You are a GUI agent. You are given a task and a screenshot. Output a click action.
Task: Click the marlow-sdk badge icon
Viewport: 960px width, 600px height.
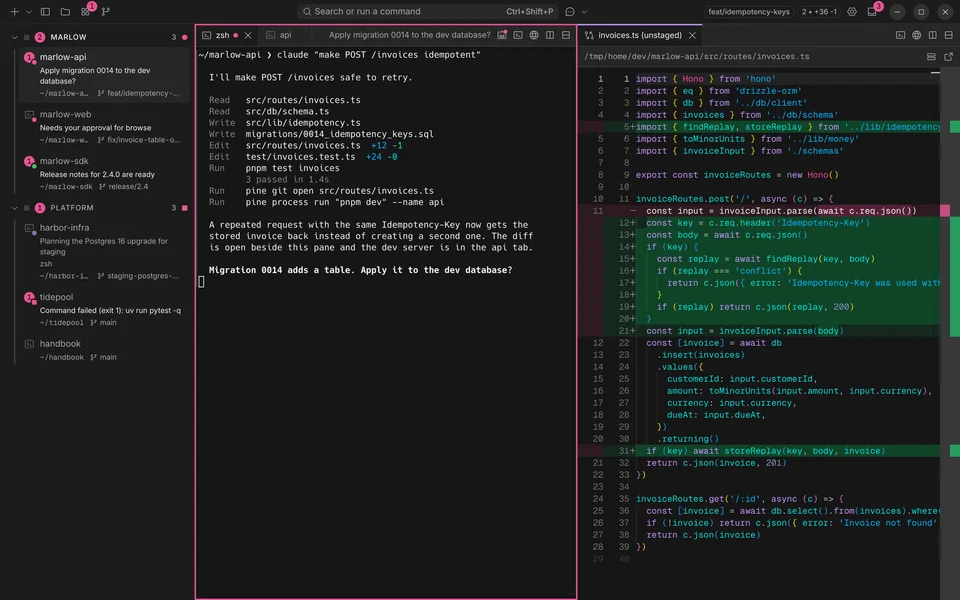(29, 162)
